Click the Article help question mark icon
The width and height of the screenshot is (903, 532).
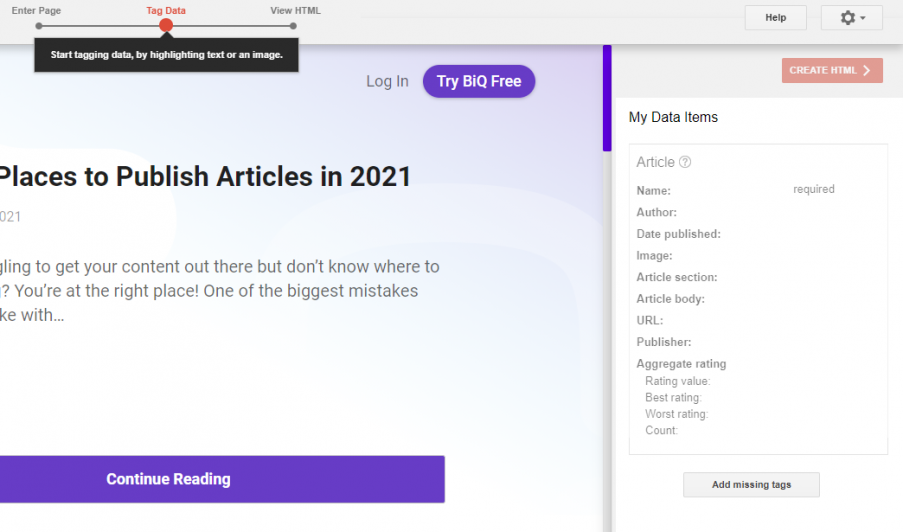point(685,162)
